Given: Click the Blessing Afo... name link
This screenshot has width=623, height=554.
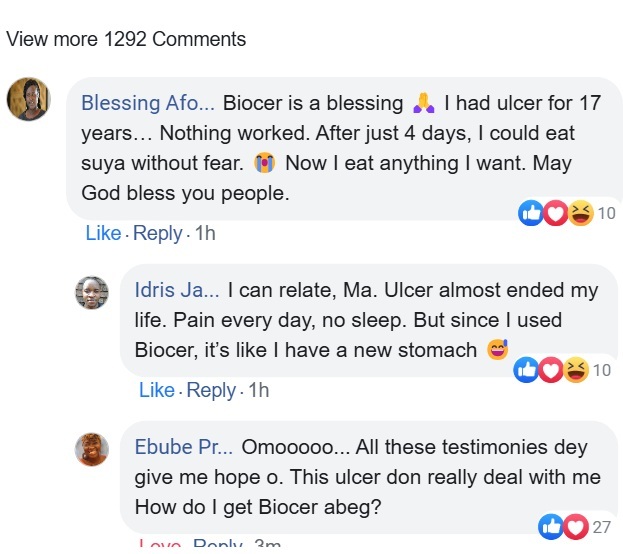Looking at the screenshot, I should [148, 103].
